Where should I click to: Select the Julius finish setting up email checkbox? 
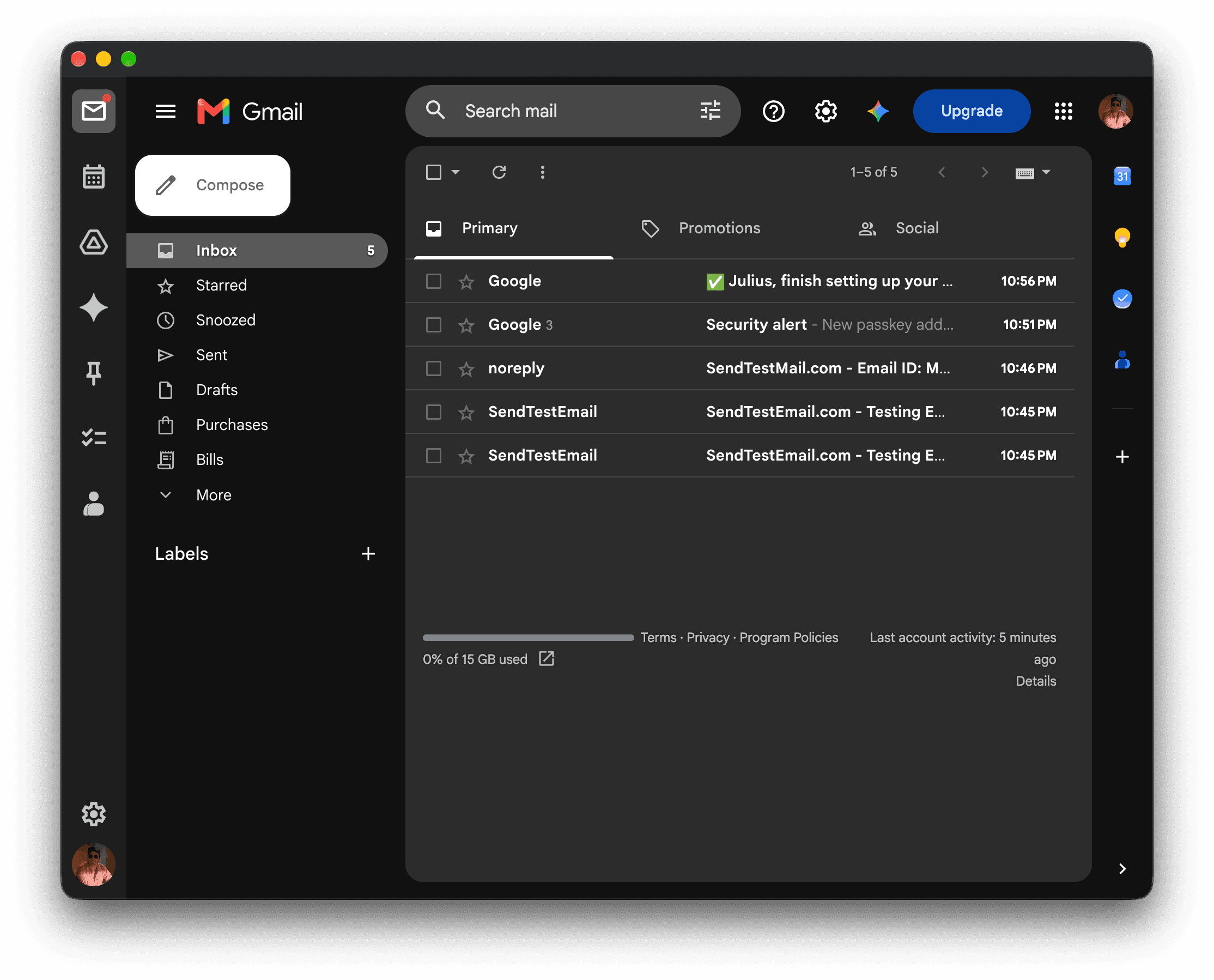[433, 281]
